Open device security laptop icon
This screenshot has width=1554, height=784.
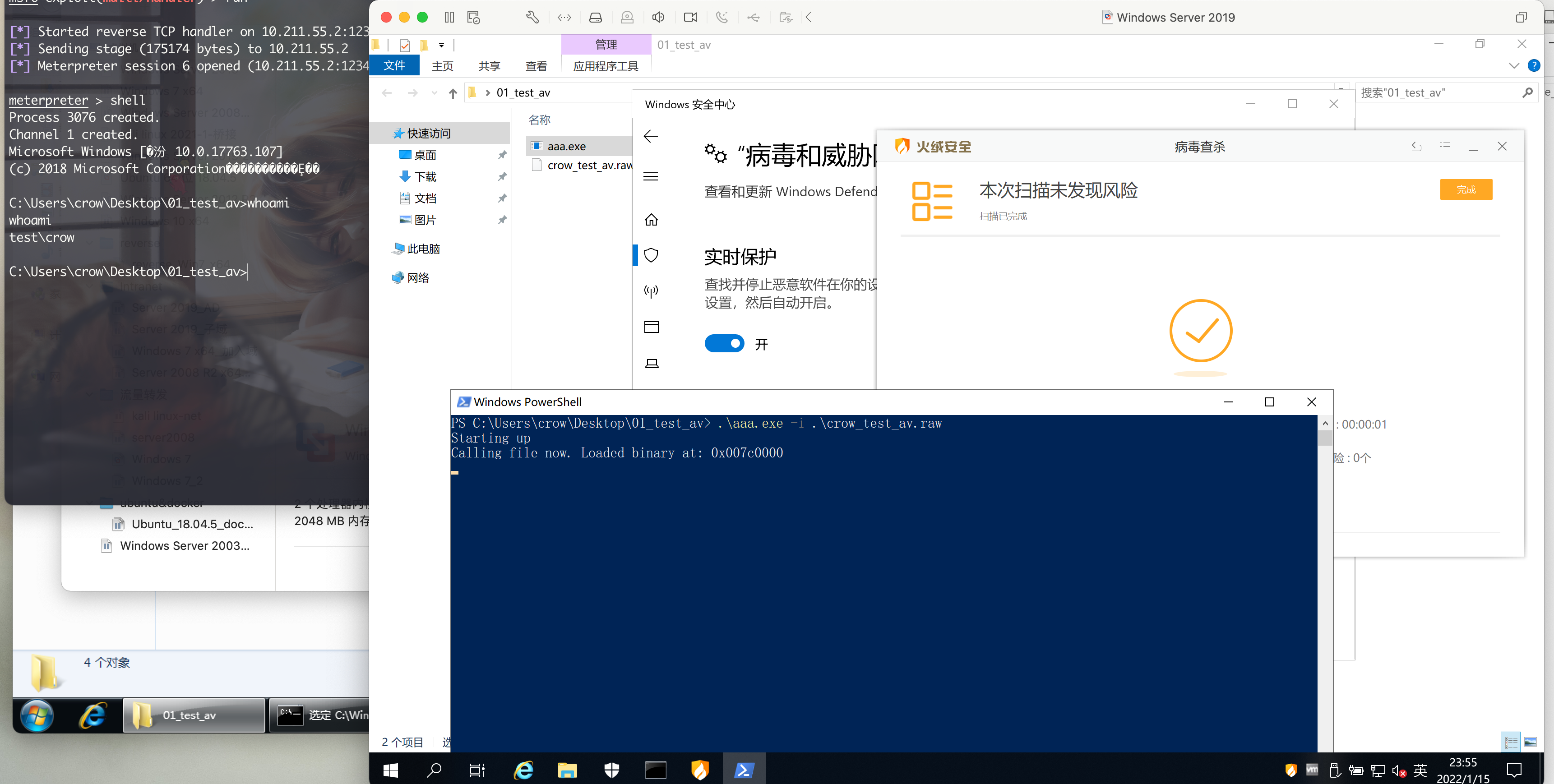652,364
